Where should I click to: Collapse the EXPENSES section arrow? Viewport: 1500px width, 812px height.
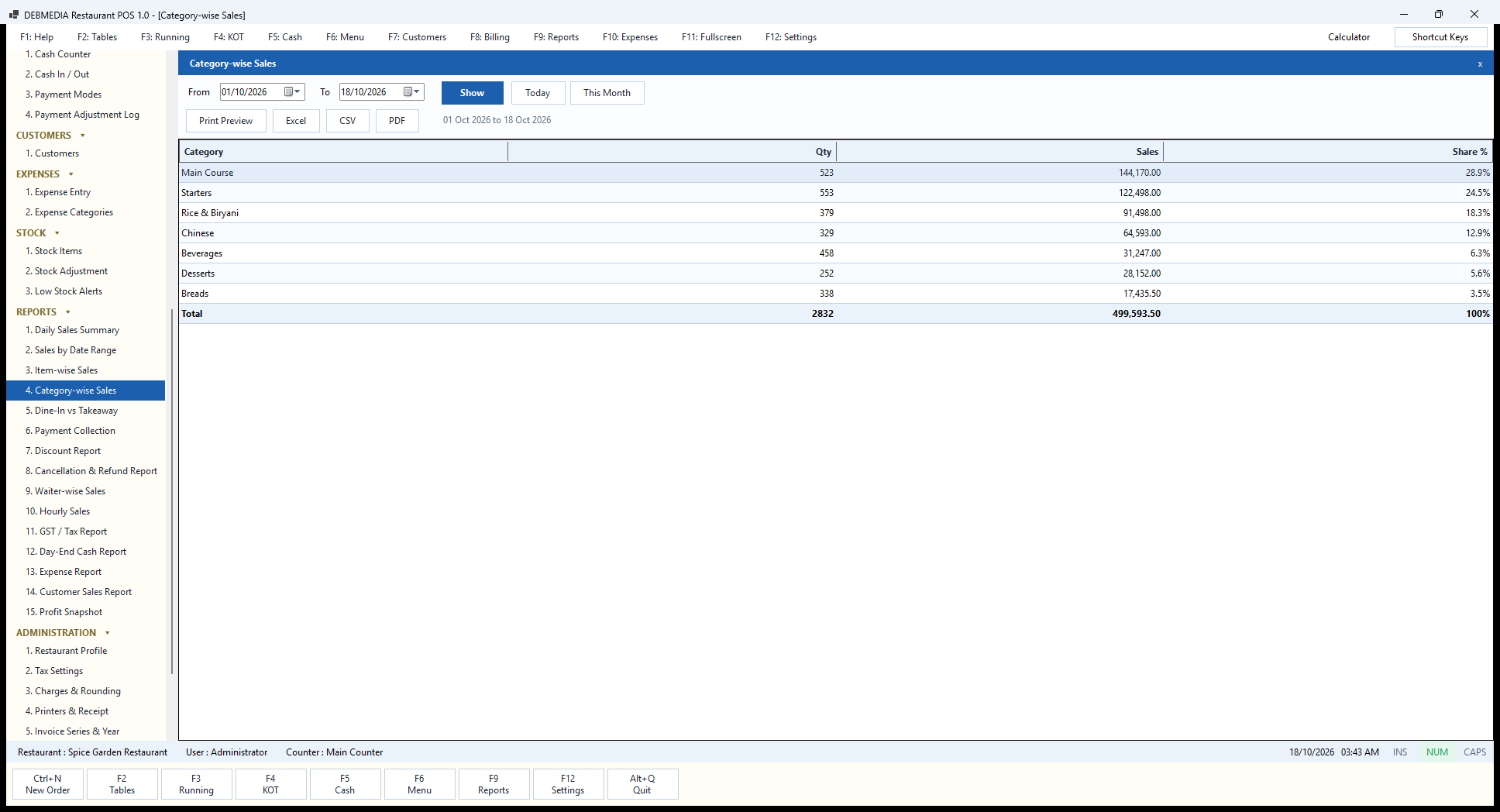coord(71,174)
